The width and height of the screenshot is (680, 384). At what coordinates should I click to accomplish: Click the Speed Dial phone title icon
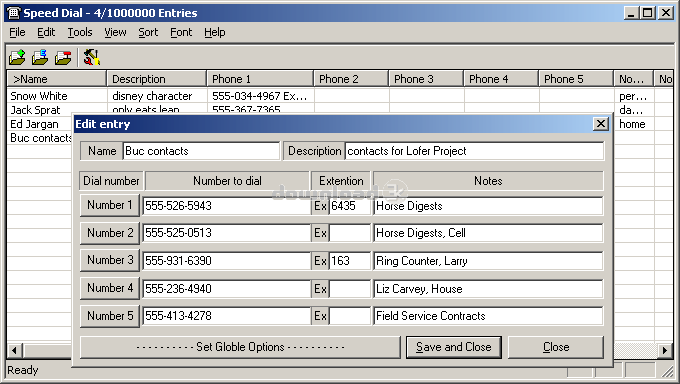click(13, 13)
